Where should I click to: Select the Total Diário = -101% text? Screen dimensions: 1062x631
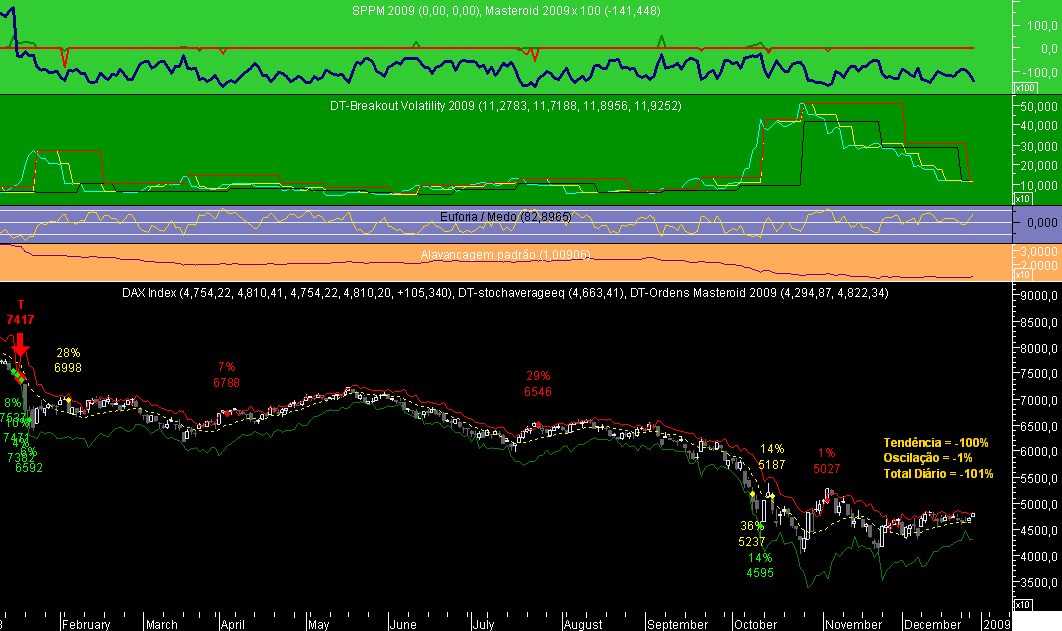pyautogui.click(x=938, y=474)
